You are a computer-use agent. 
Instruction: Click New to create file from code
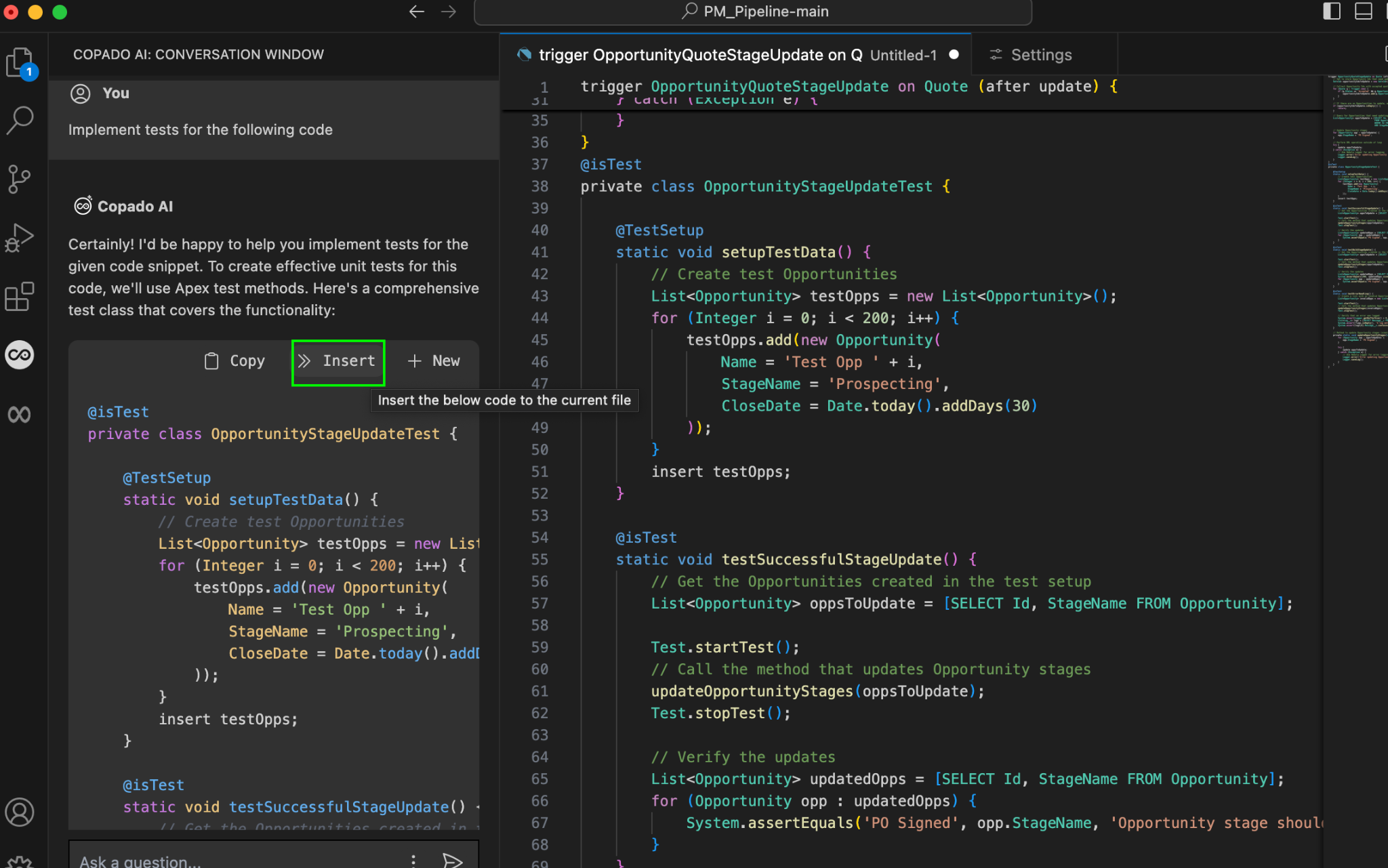tap(434, 361)
